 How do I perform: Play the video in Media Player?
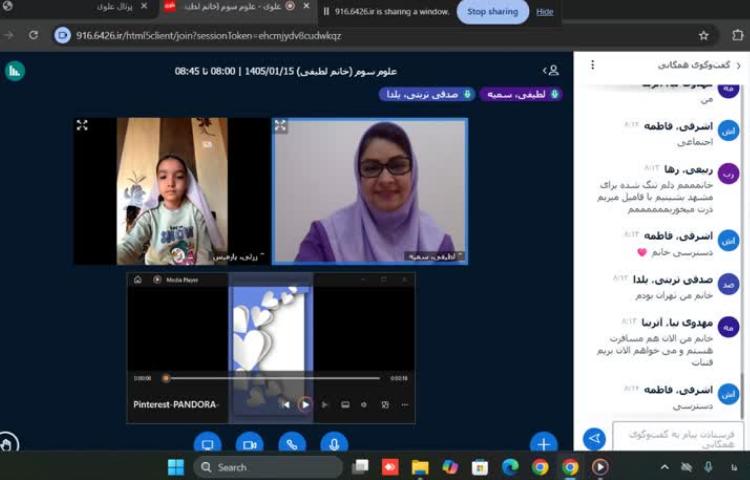305,404
